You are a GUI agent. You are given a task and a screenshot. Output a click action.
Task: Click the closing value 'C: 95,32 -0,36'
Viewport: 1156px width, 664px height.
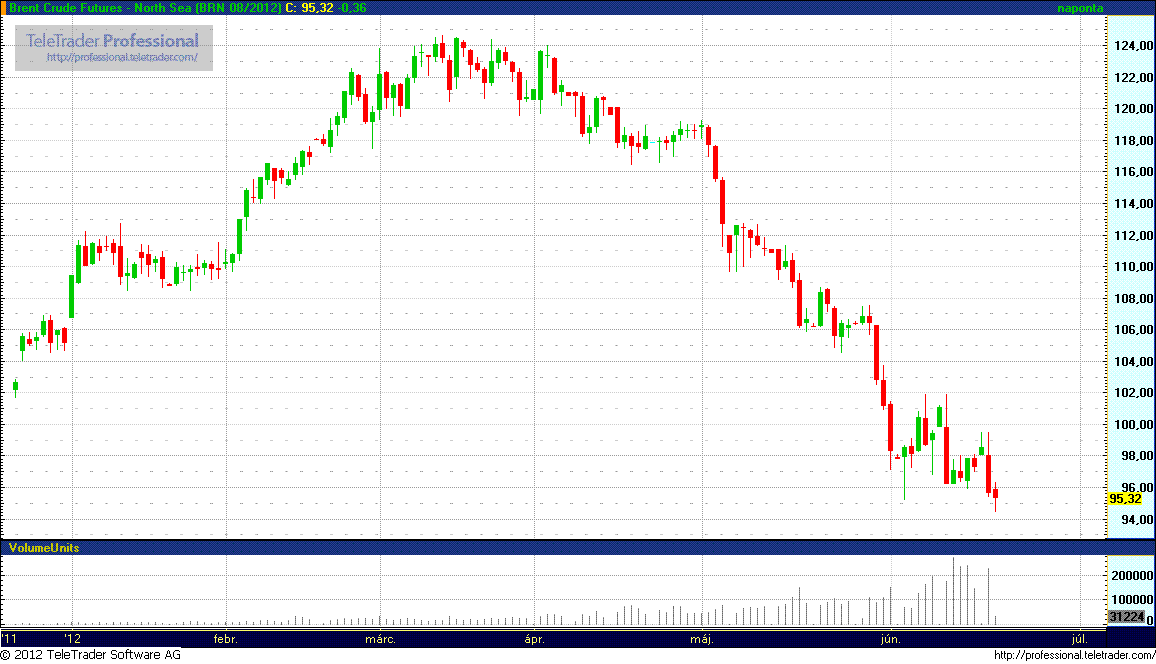point(326,8)
